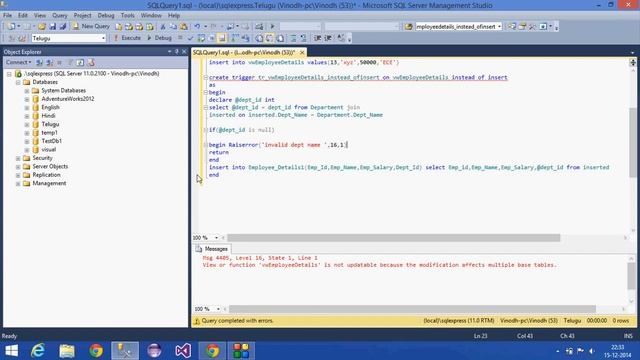Click the Parse checkmark icon
This screenshot has width=640, height=360.
190,38
